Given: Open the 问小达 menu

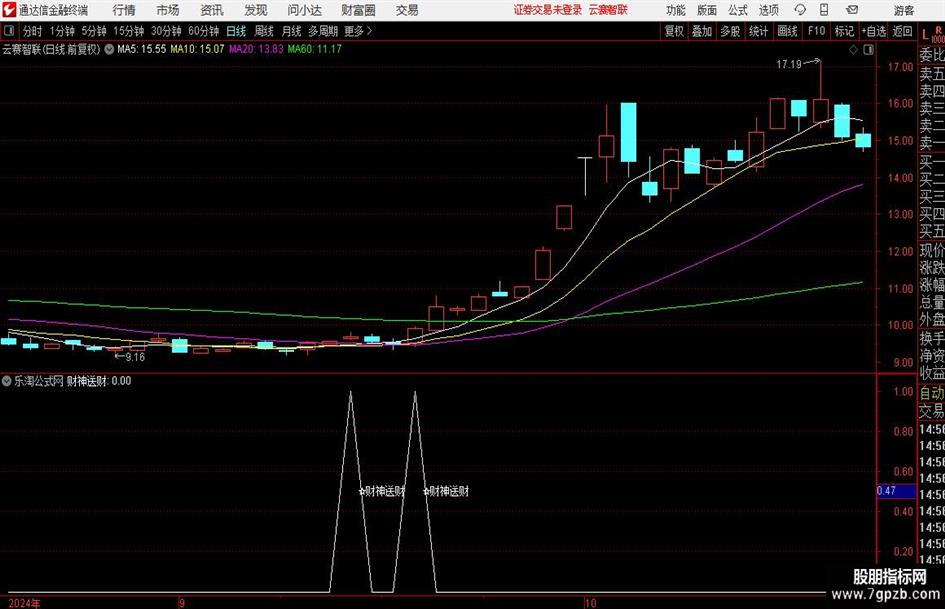Looking at the screenshot, I should coord(305,10).
